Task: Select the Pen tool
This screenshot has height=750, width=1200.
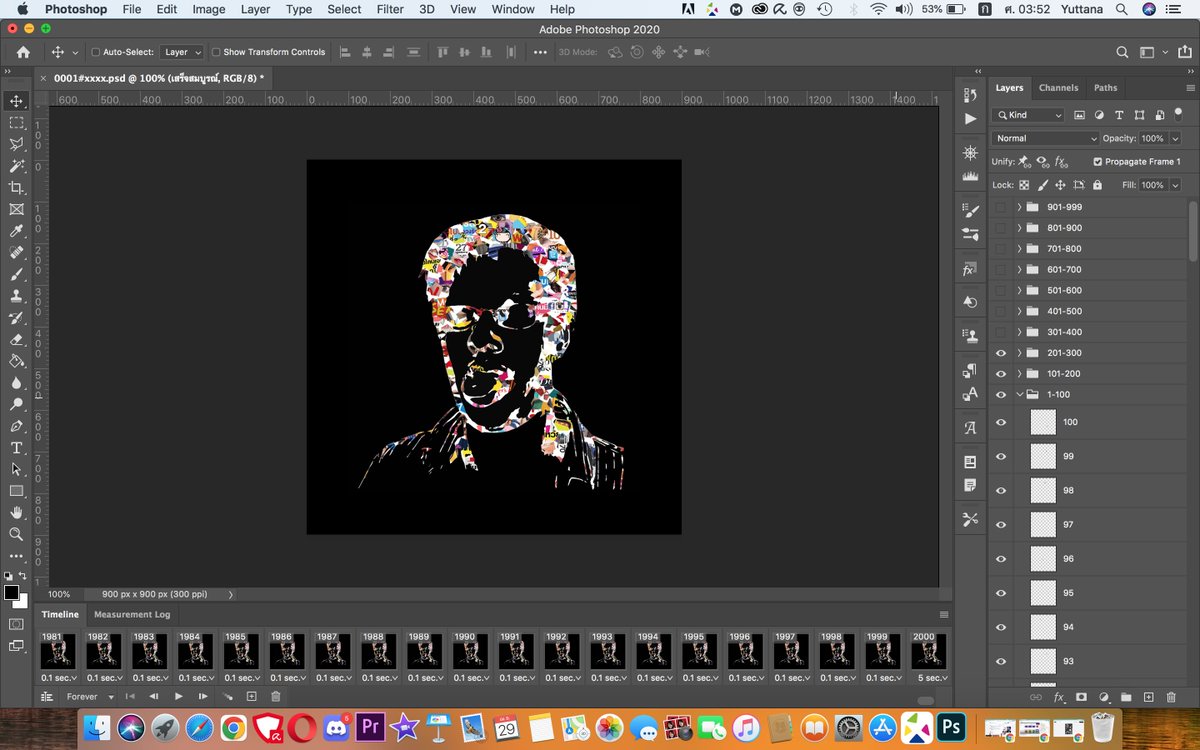Action: (x=16, y=426)
